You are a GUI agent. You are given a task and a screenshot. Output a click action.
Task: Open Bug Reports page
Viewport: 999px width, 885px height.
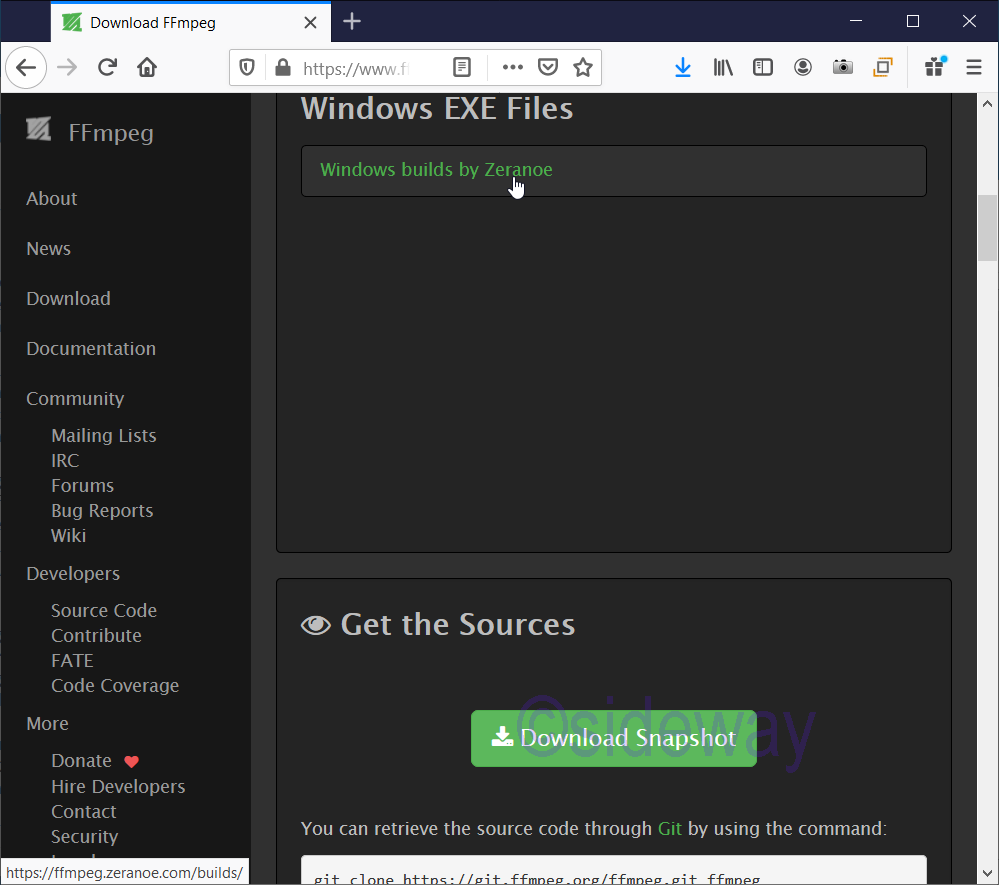102,511
